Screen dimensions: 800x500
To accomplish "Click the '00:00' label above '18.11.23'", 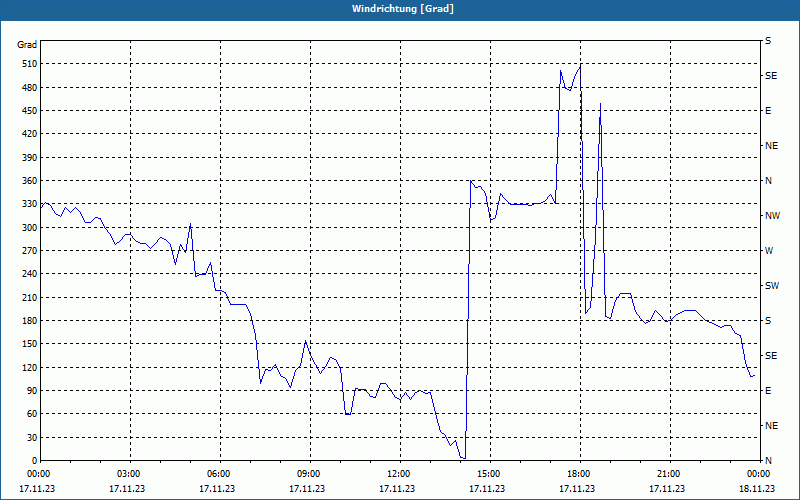I will [x=760, y=474].
